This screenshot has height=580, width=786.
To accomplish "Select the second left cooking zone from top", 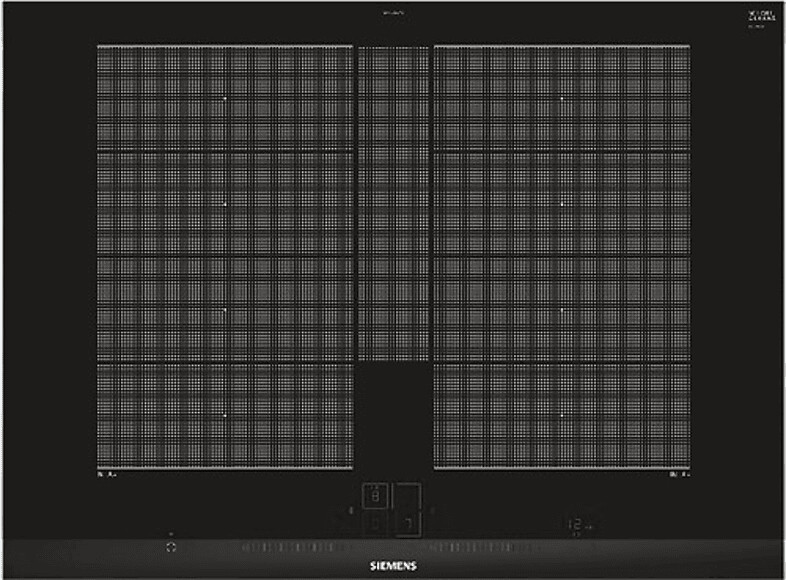I will [x=225, y=203].
